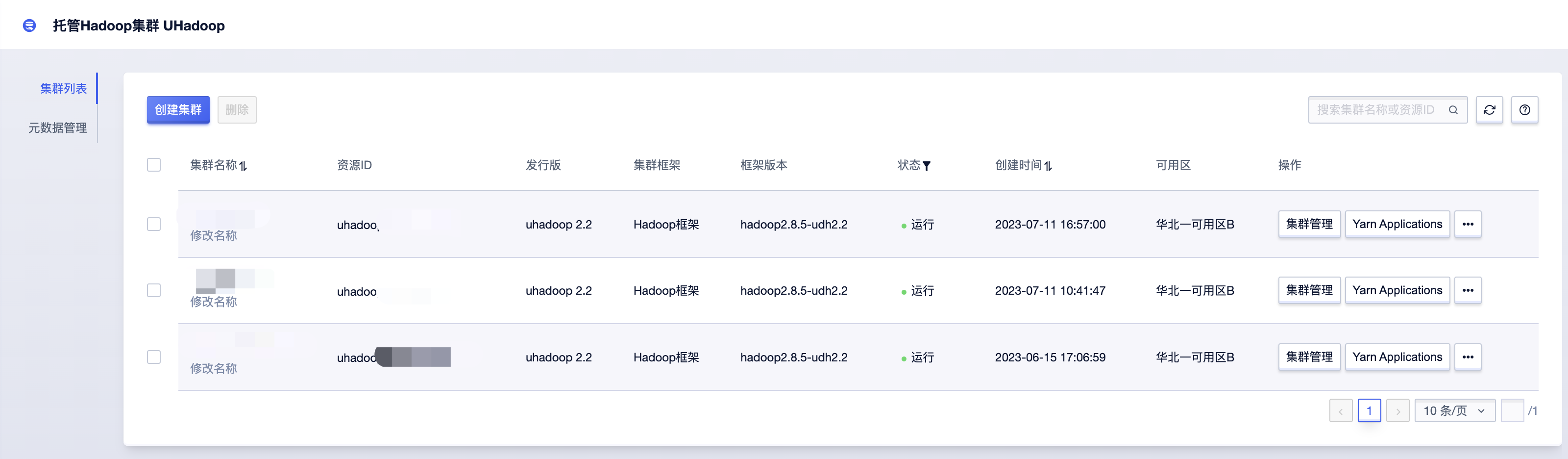Click 修改名称 for the 16:57:00 cluster

(x=213, y=236)
